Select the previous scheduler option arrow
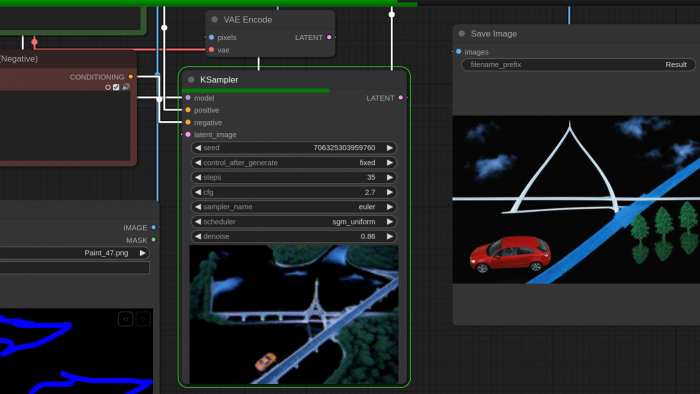This screenshot has width=700, height=394. point(198,221)
